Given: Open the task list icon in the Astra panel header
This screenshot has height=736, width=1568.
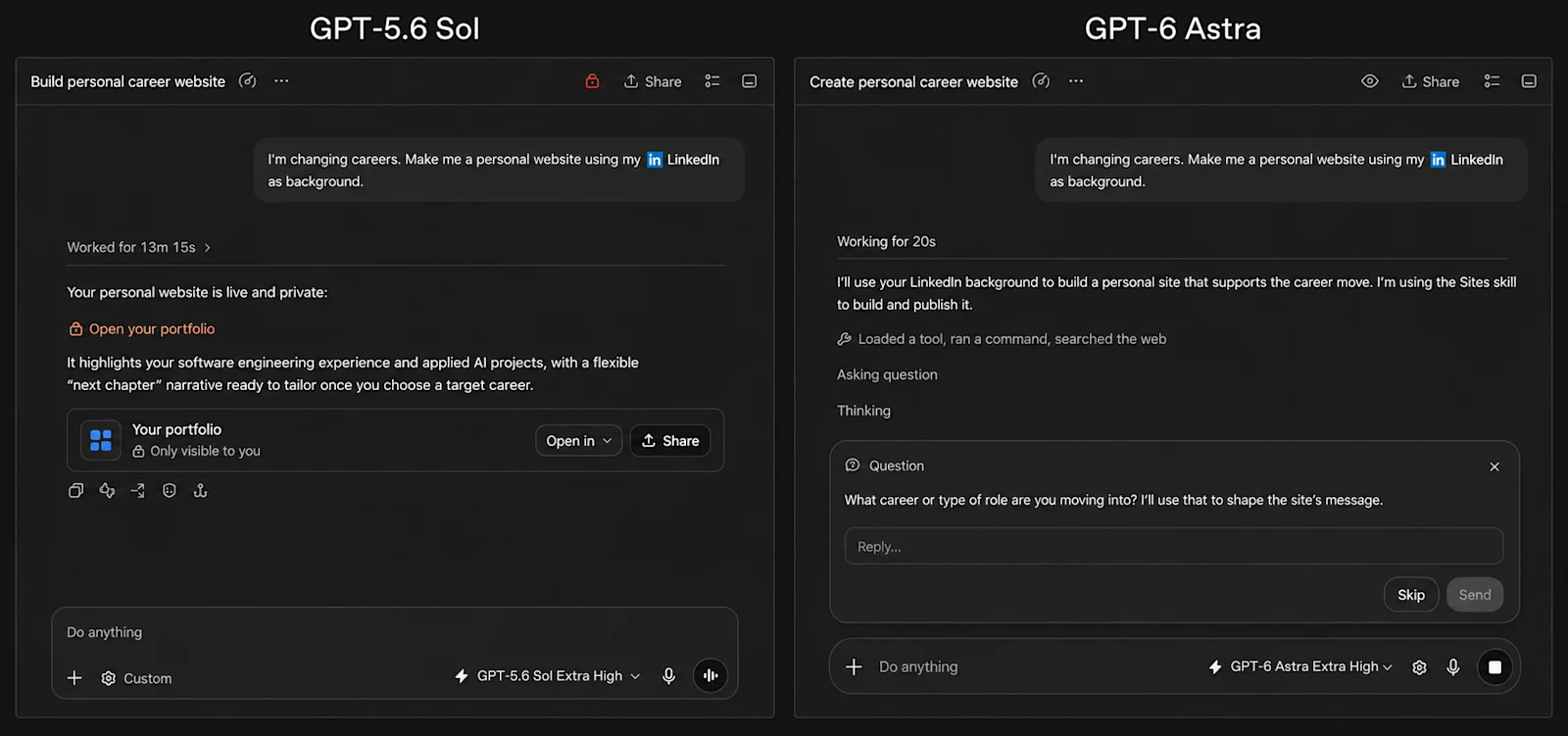Looking at the screenshot, I should click(x=1492, y=81).
